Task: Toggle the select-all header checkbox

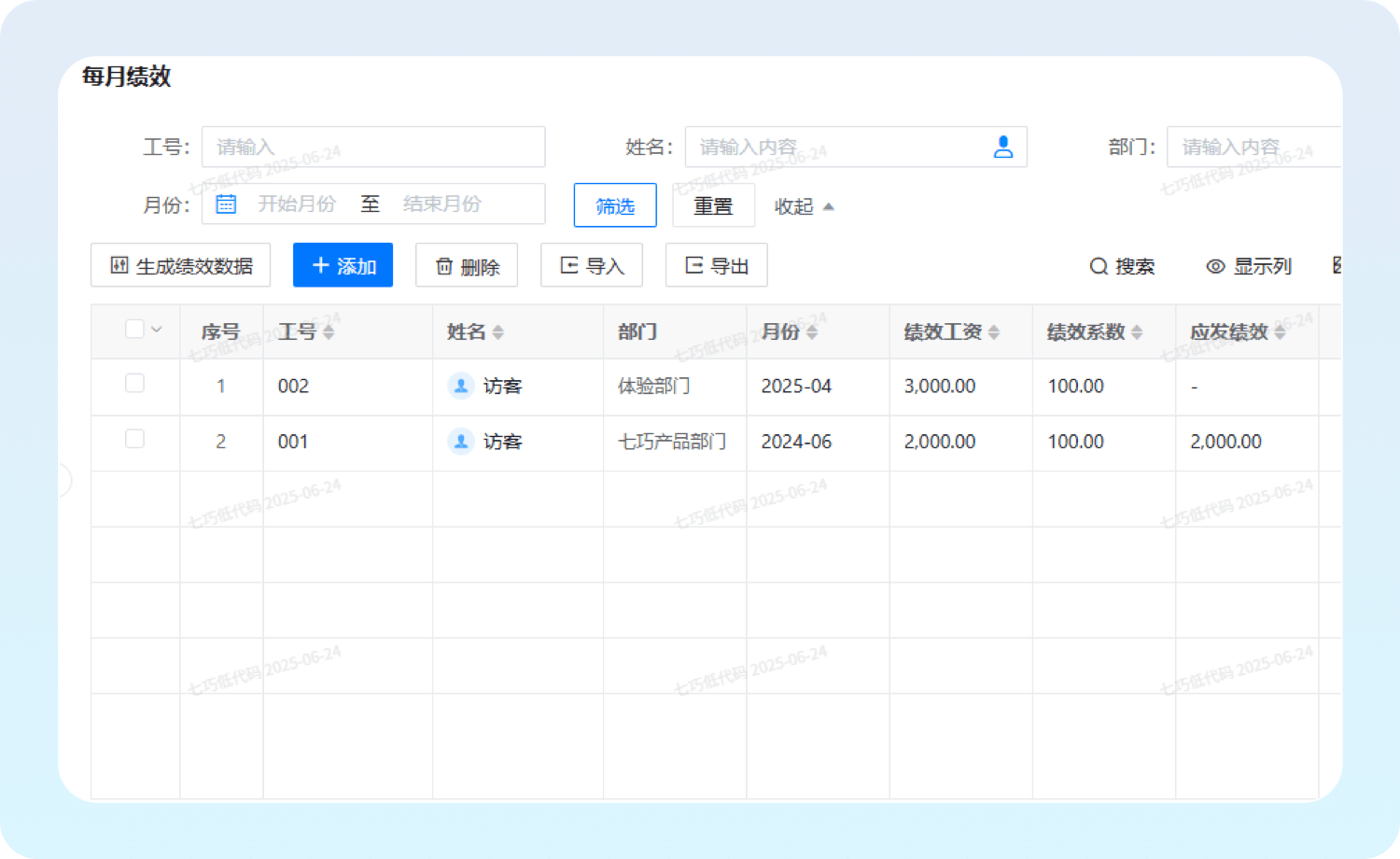Action: [134, 329]
